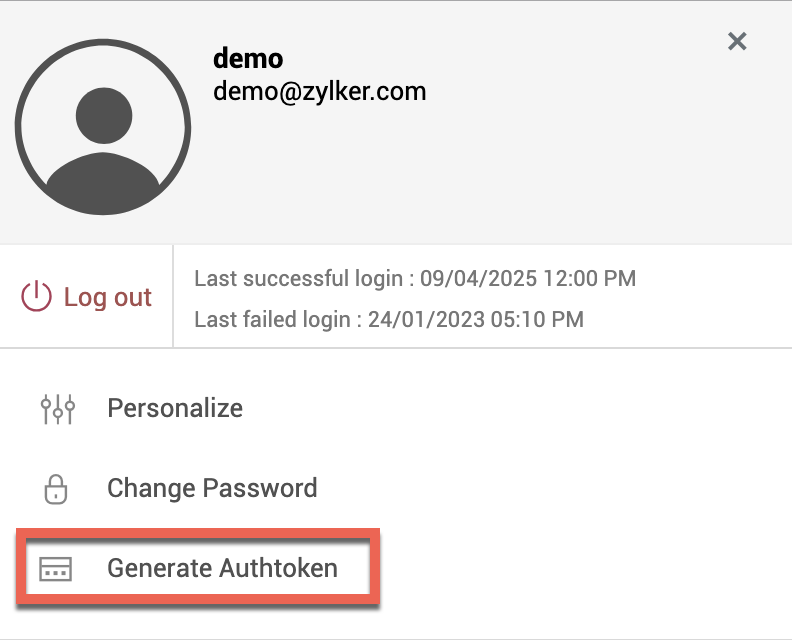Click the 09/04/2025 12:00 PM login timestamp
The height and width of the screenshot is (640, 792).
coord(528,278)
